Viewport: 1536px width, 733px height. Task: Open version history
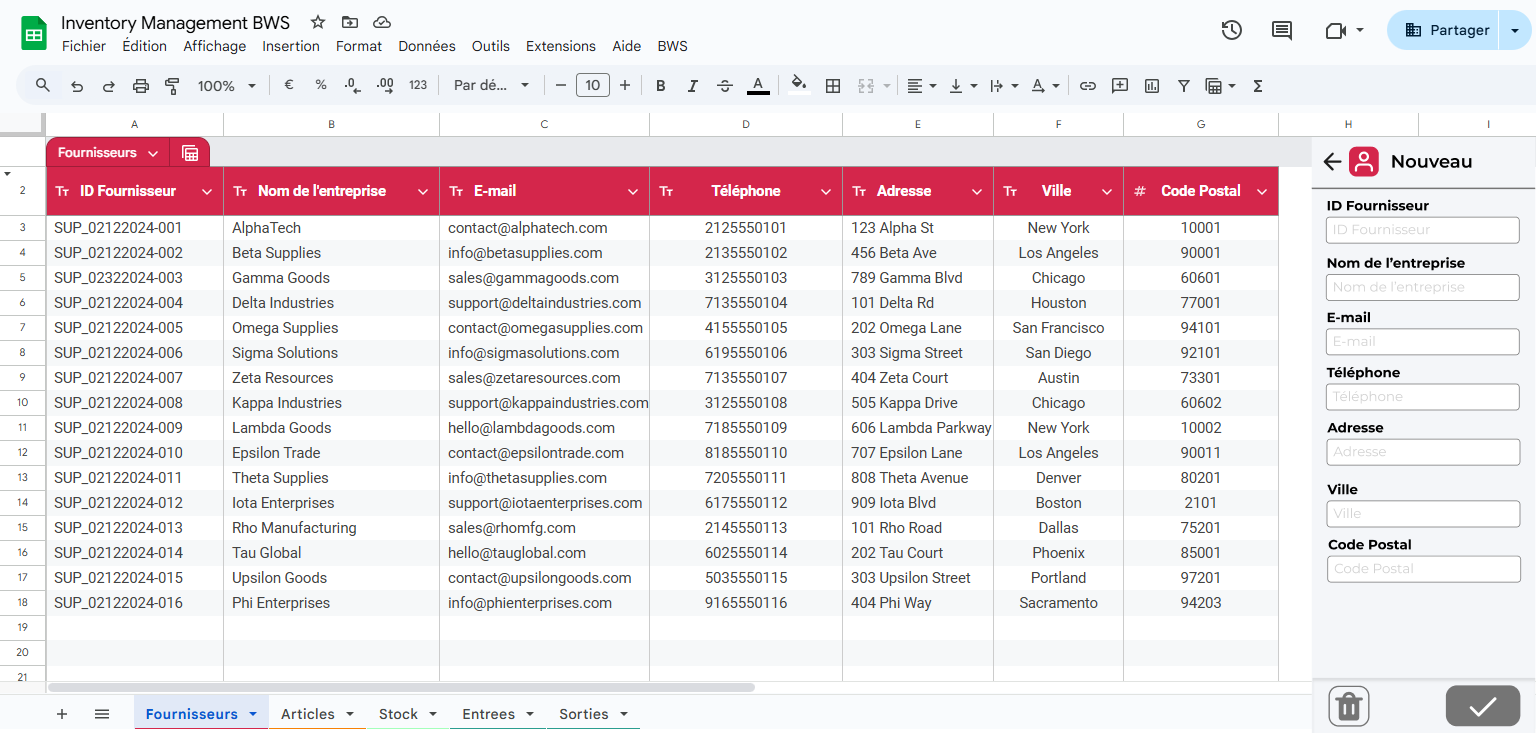coord(1232,30)
